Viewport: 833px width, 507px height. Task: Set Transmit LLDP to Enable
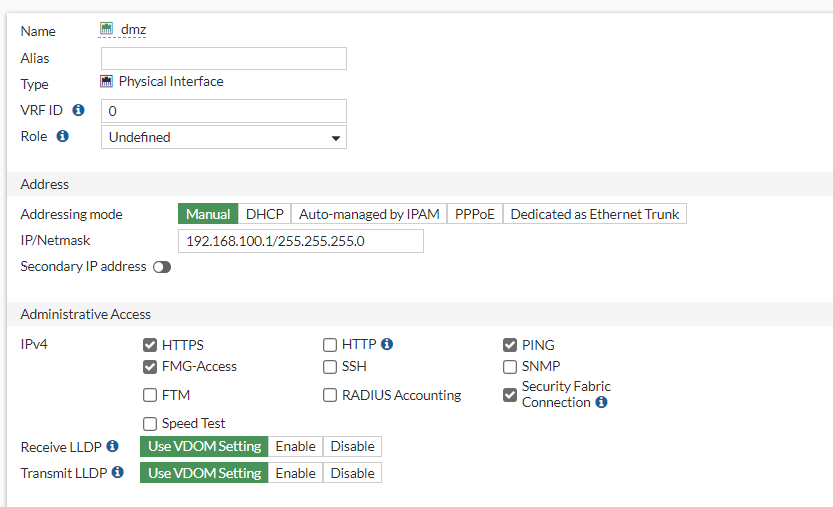click(x=295, y=473)
